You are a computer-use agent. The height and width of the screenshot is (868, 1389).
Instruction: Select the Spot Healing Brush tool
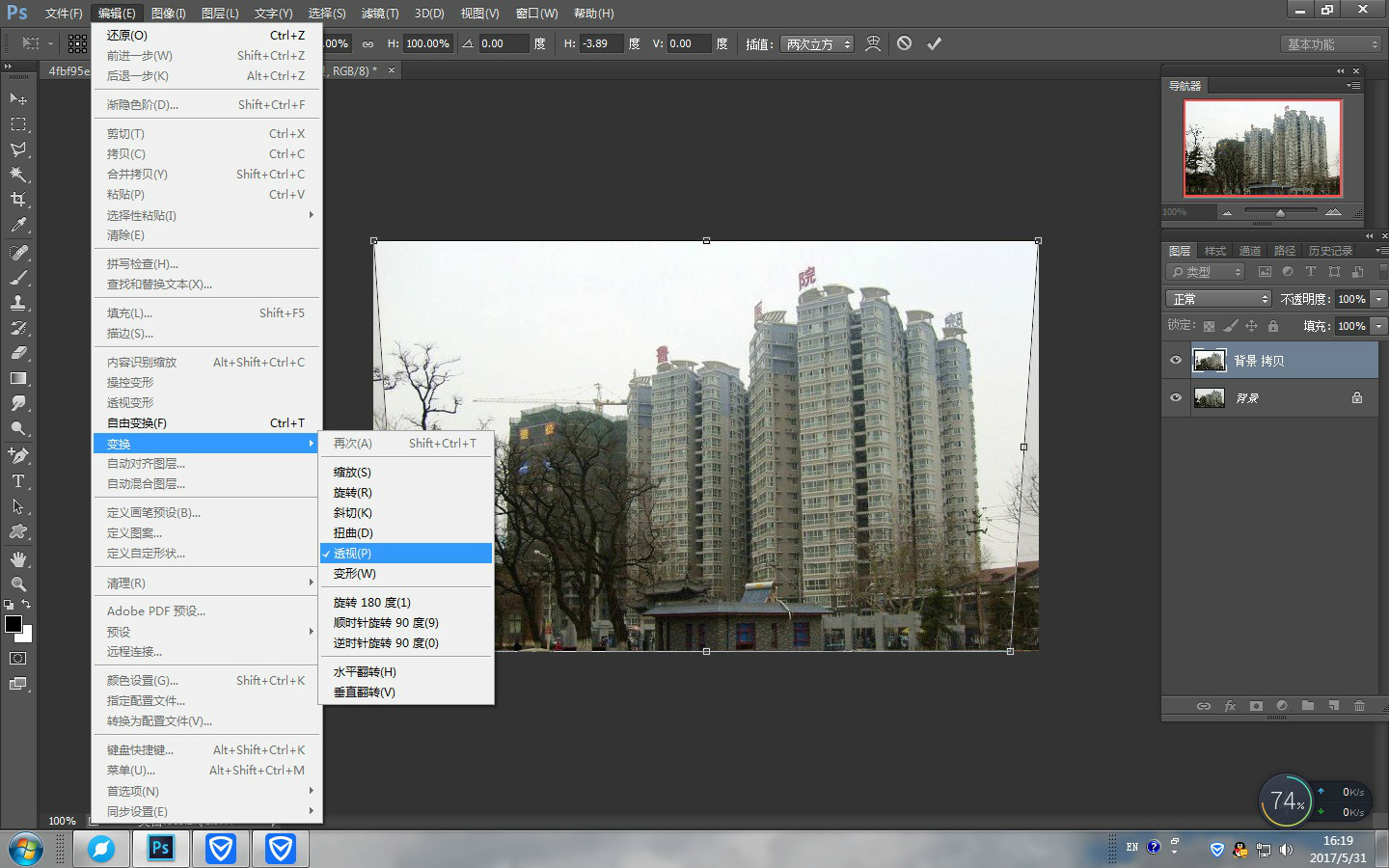19,253
